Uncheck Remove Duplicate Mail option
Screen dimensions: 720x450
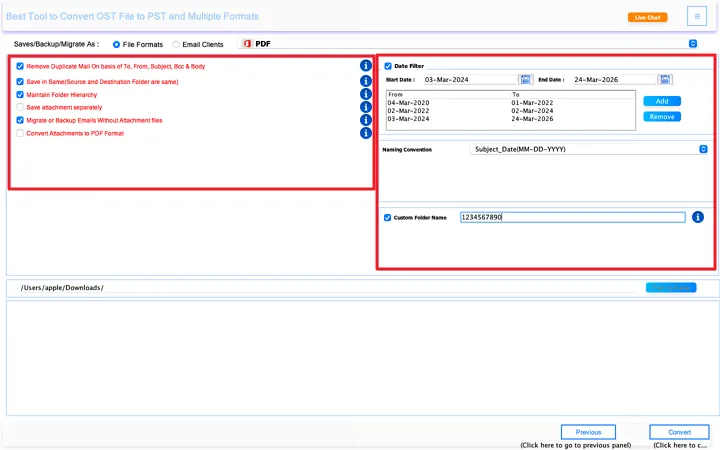click(20, 66)
